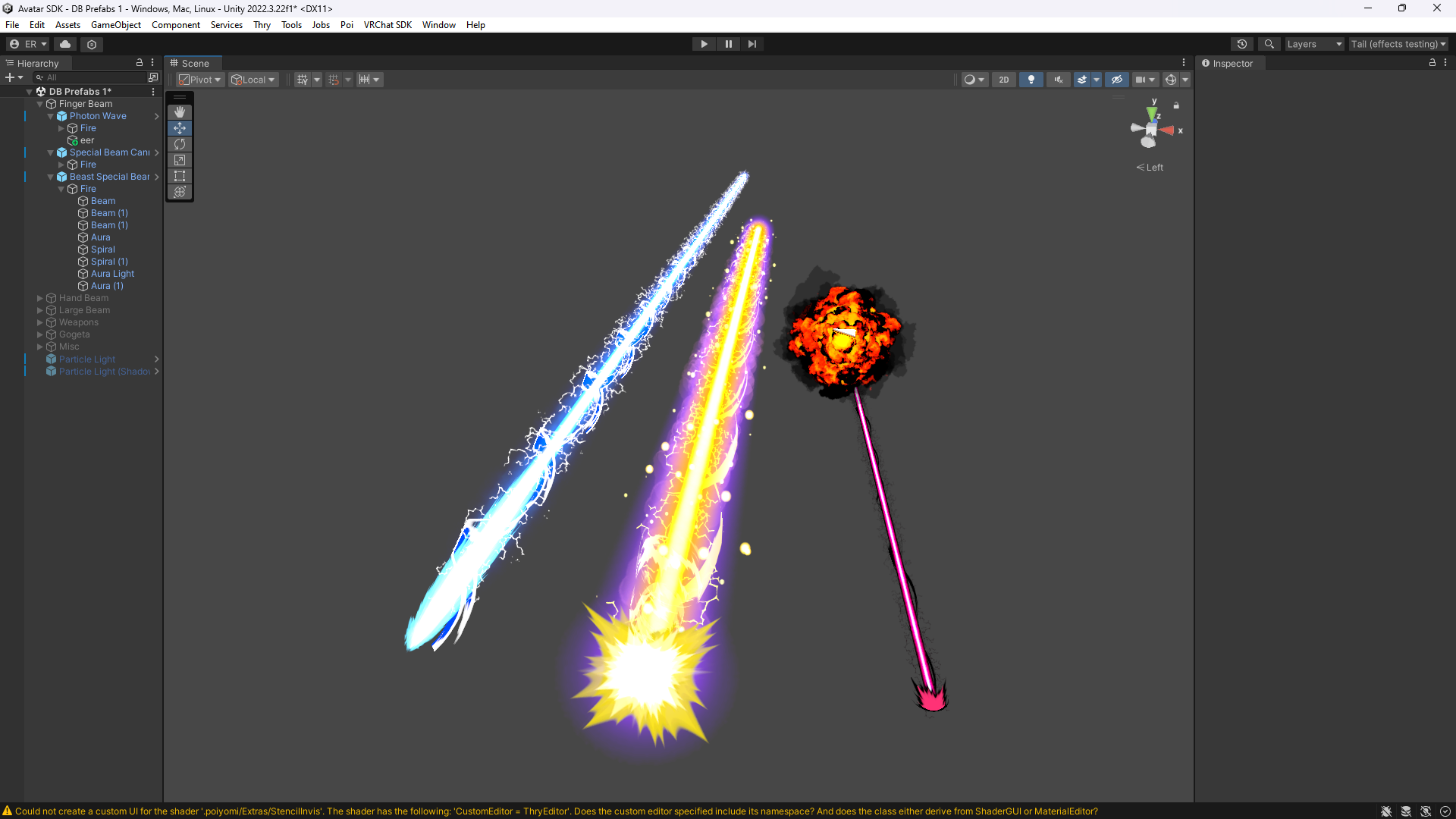Screen dimensions: 1456x819
Task: Switch the Scene view to 2D mode
Action: [x=1003, y=79]
